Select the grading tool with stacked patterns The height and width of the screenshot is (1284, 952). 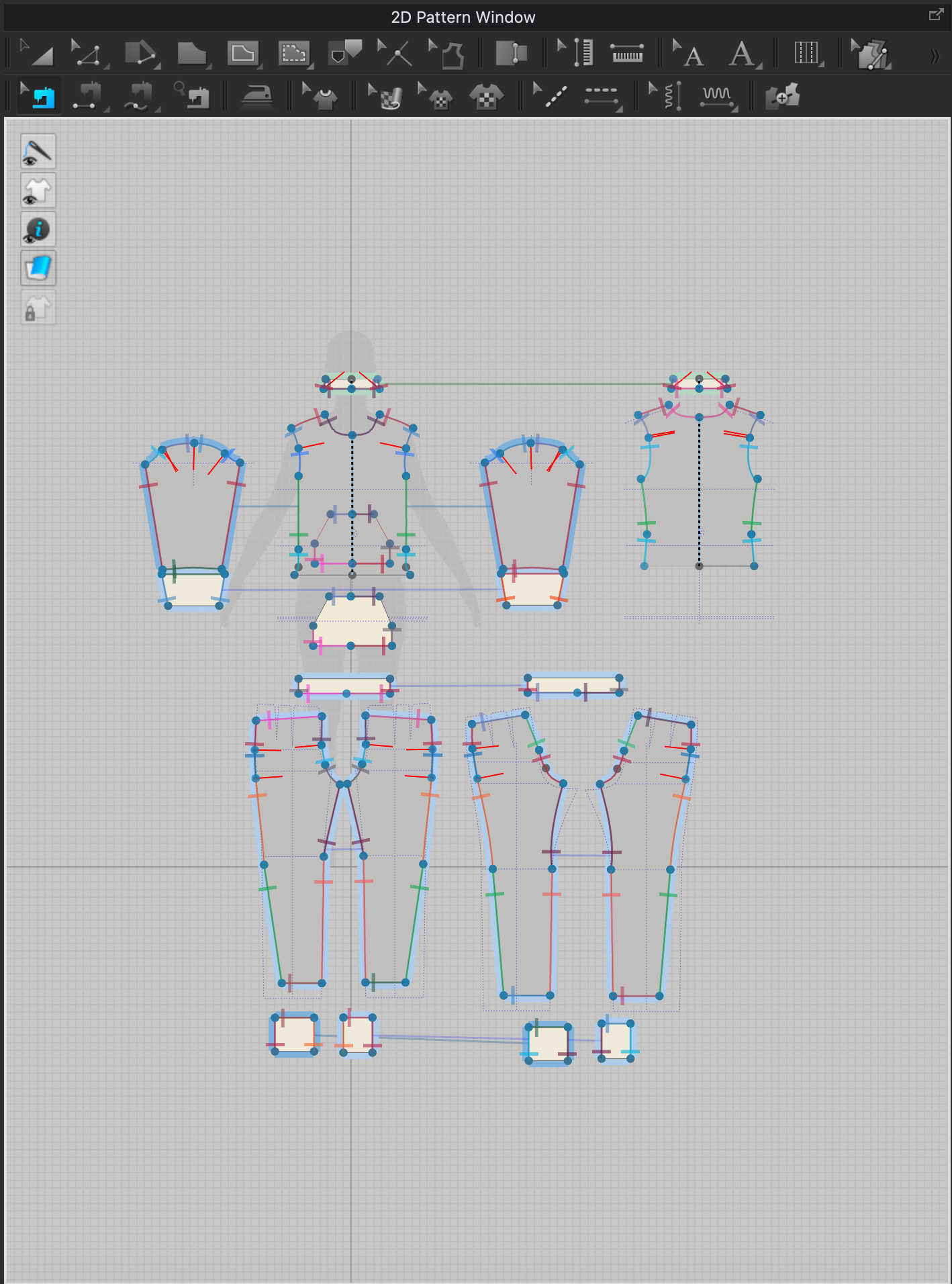tap(871, 54)
